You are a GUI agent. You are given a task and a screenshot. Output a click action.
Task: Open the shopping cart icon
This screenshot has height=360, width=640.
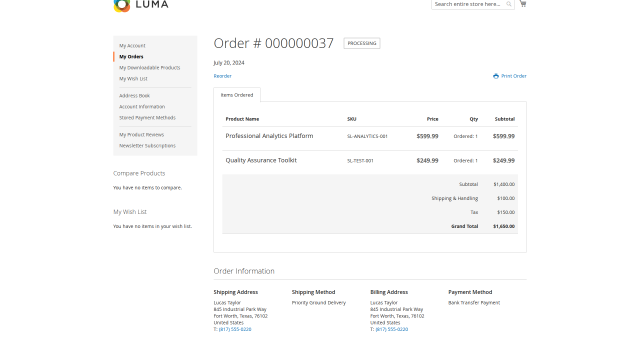coord(523,4)
